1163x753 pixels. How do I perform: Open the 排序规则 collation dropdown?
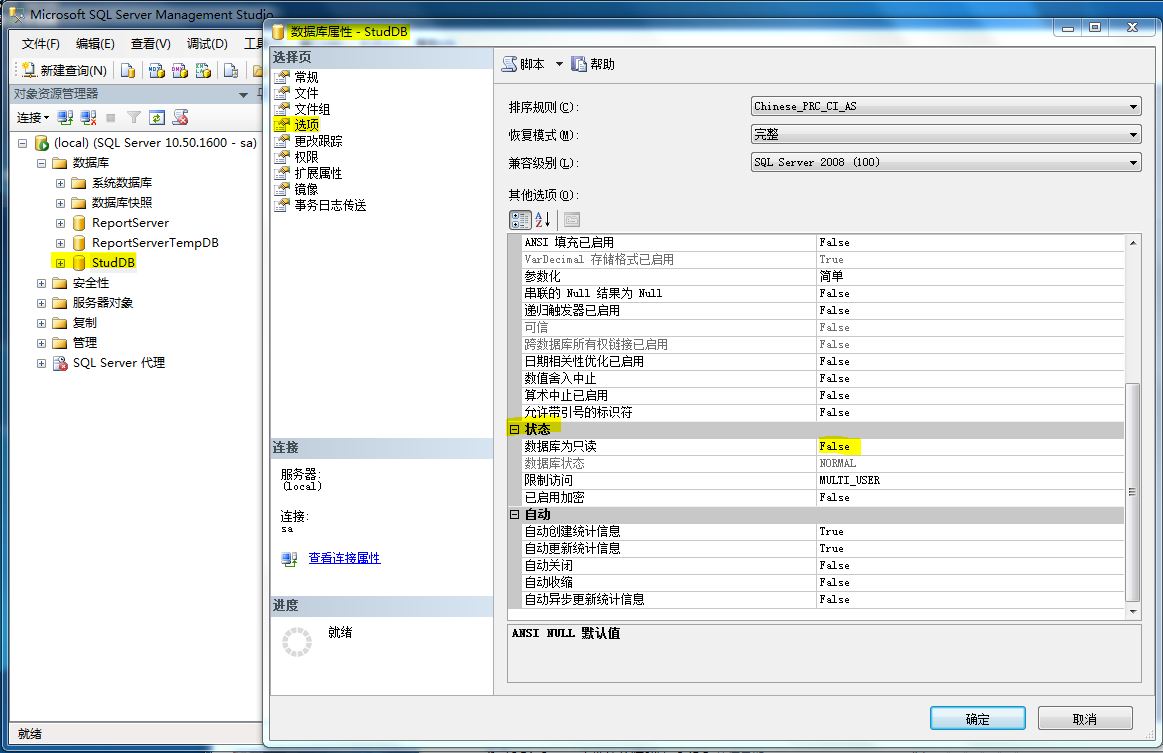[x=1131, y=105]
